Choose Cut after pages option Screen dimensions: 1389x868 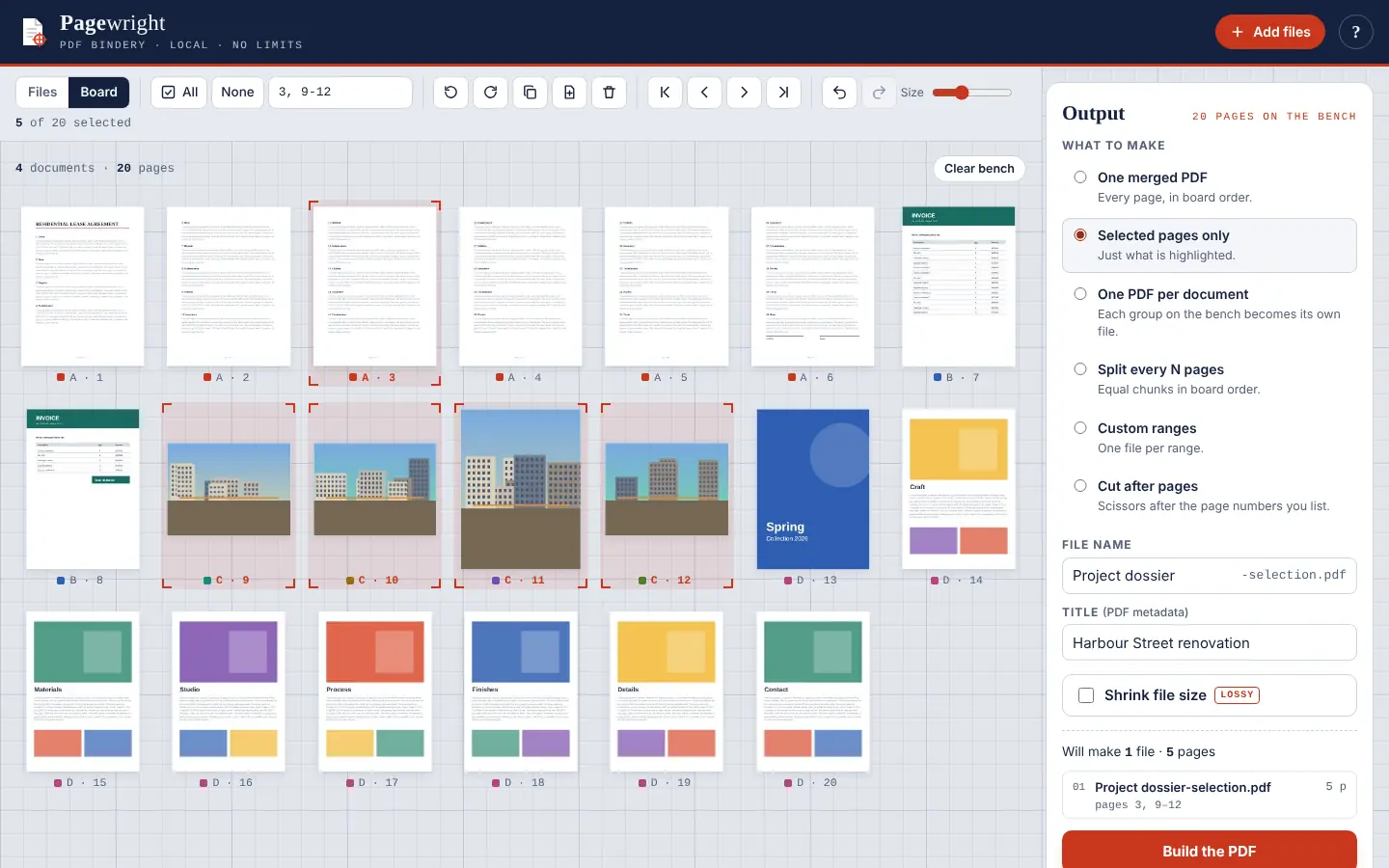pos(1209,496)
